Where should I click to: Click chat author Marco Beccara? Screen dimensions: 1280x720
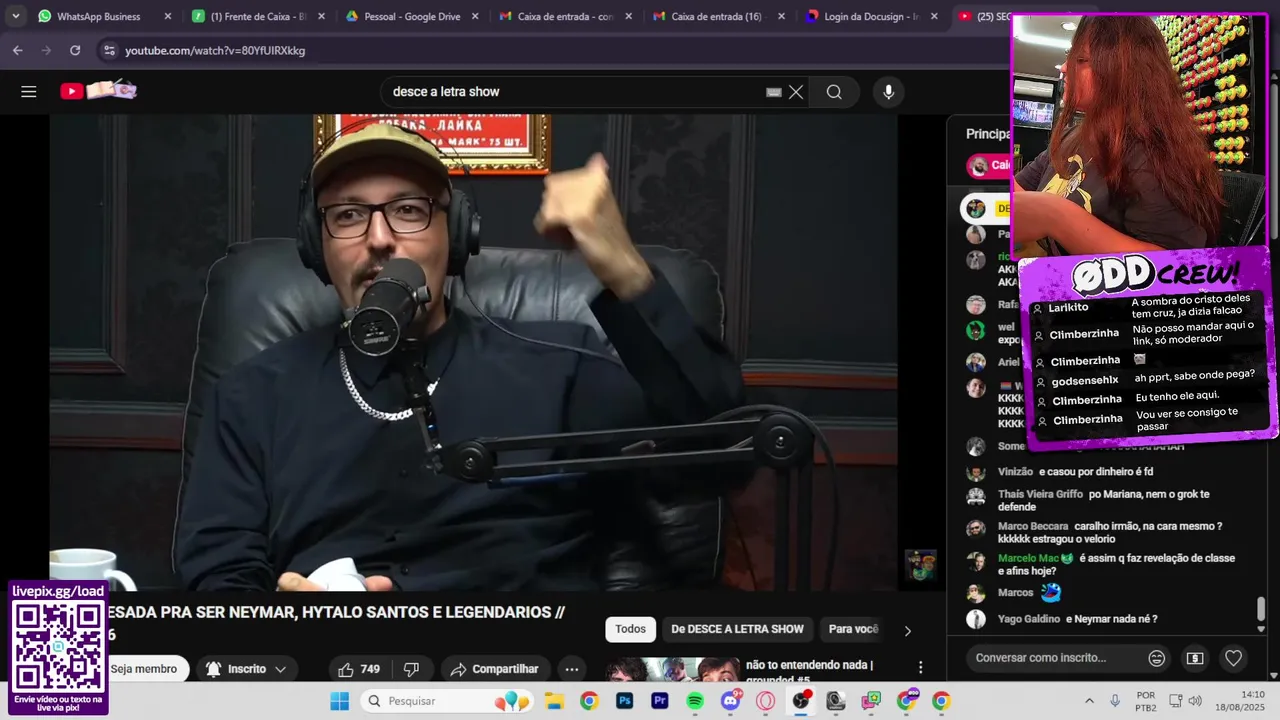pyautogui.click(x=1033, y=526)
